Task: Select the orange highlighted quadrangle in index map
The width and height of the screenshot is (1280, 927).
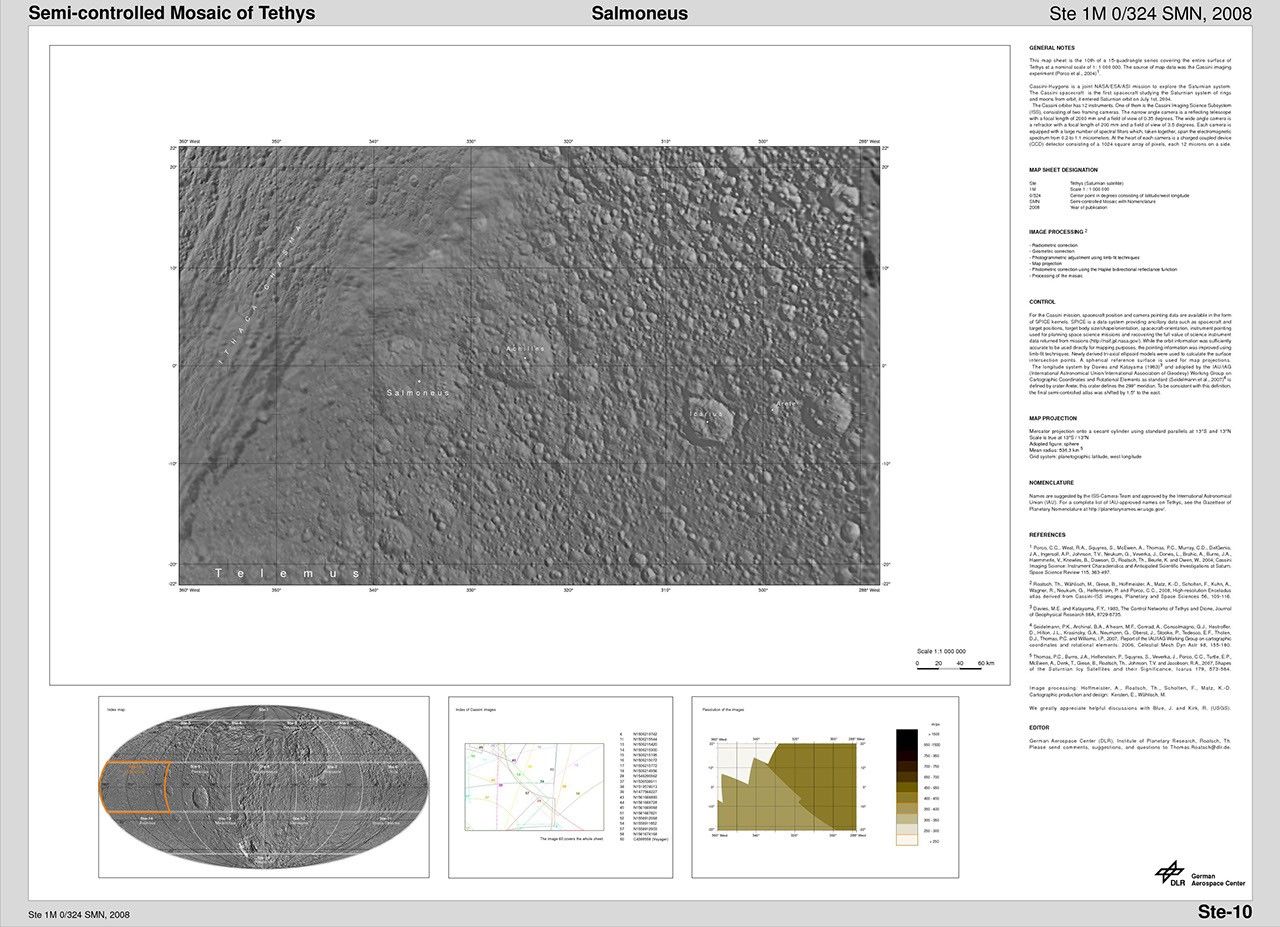Action: [x=134, y=786]
